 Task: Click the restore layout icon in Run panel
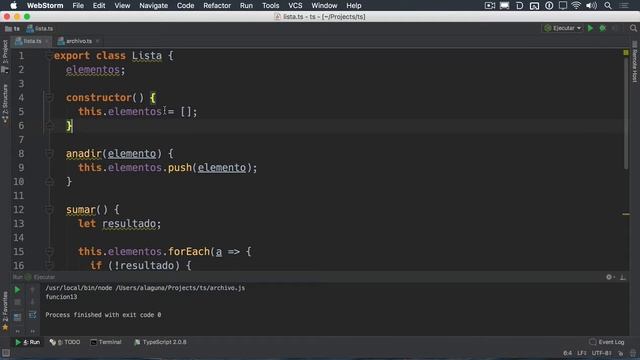tap(17, 317)
